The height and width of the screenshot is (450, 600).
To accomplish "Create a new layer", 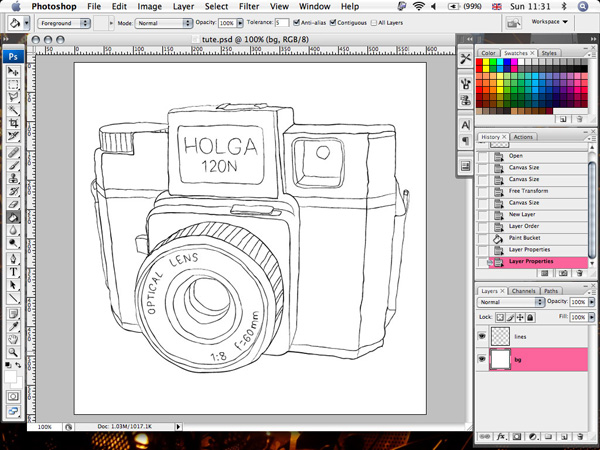I will pos(564,437).
